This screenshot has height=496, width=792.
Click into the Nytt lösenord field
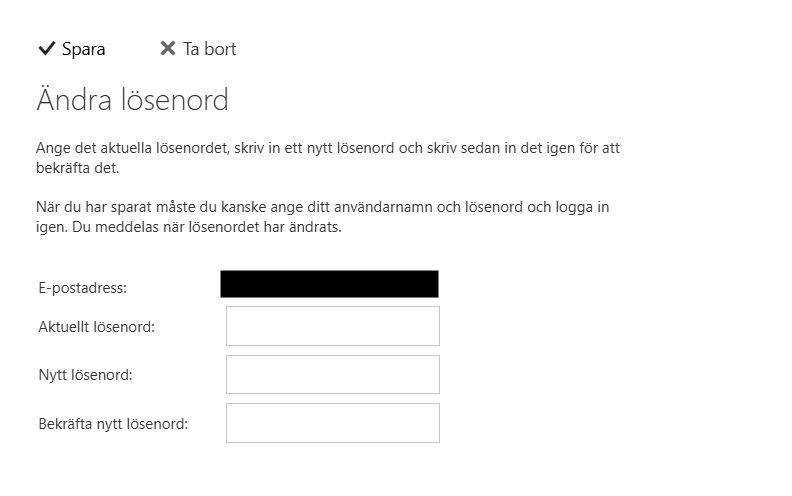(x=333, y=374)
